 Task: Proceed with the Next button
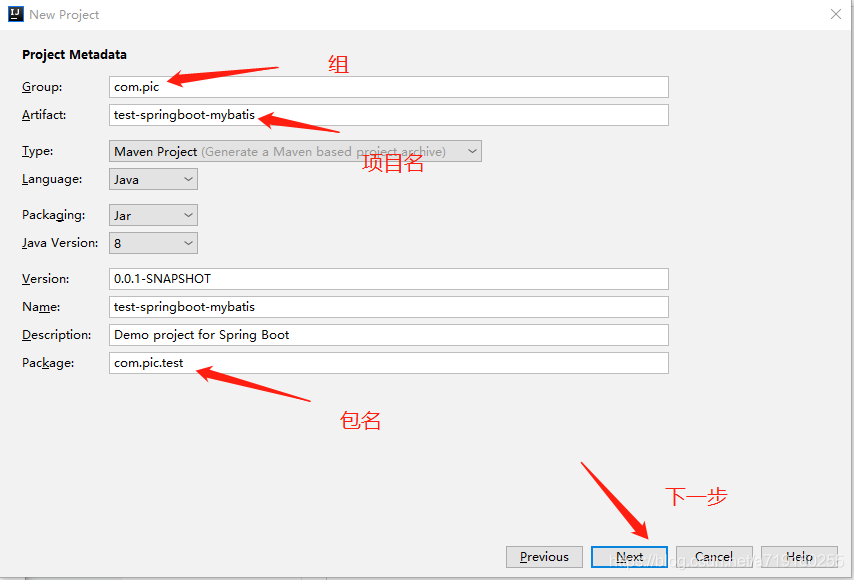pyautogui.click(x=629, y=557)
